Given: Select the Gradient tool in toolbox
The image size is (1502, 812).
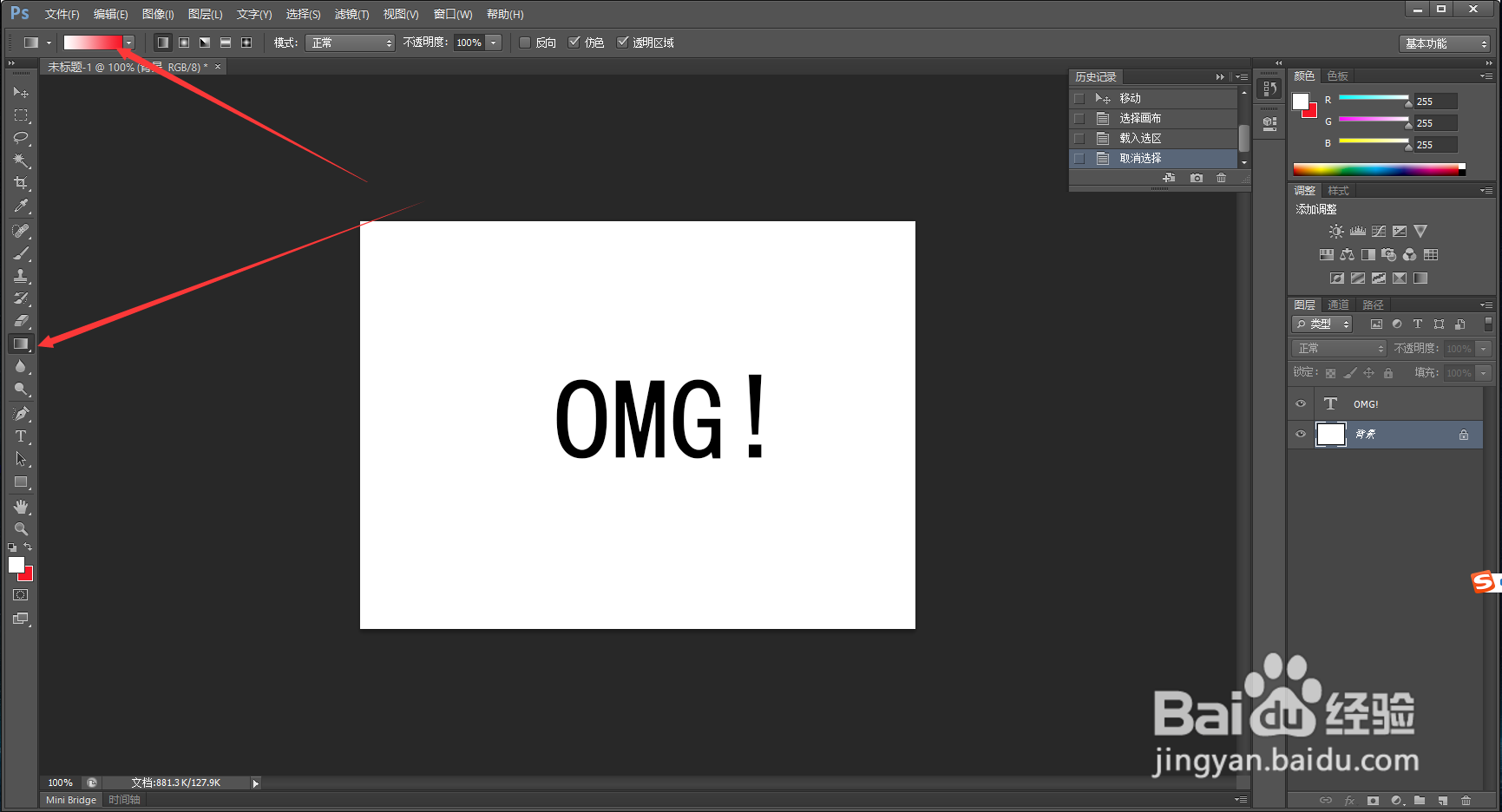Looking at the screenshot, I should coord(21,344).
